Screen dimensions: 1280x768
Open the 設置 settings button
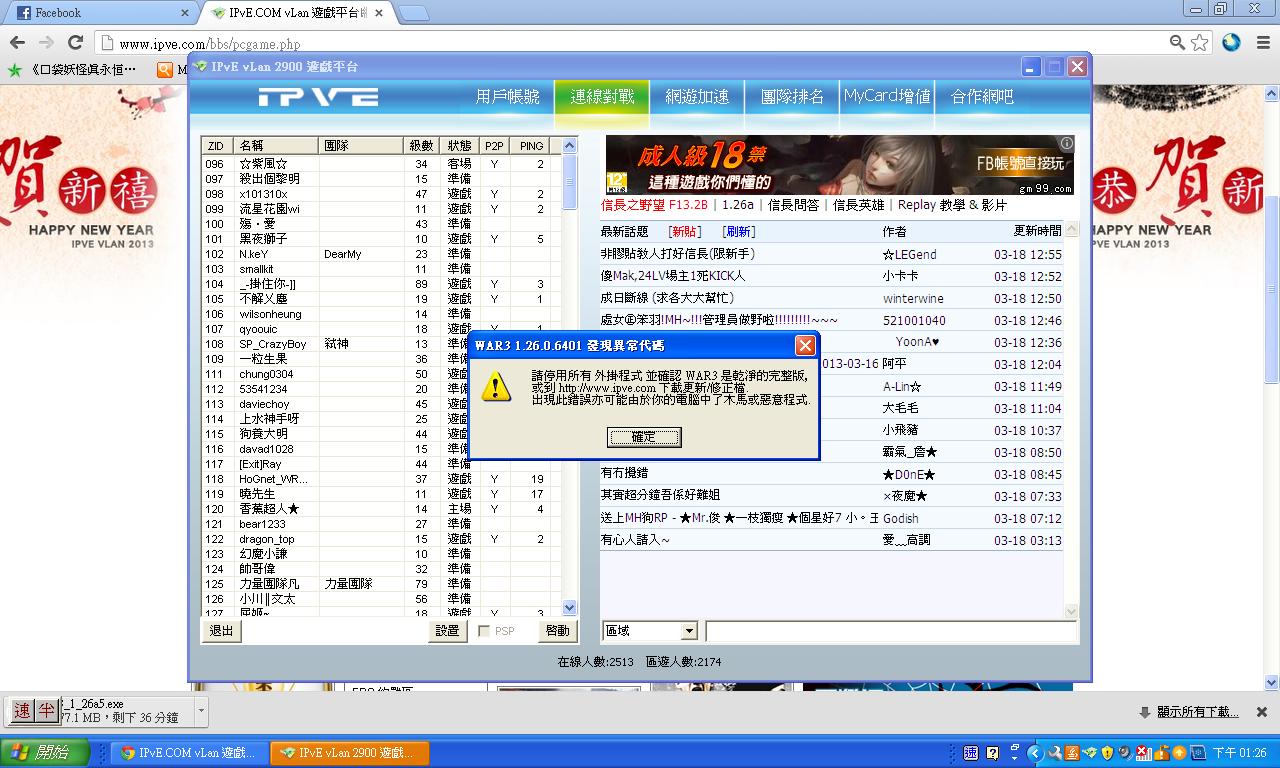pyautogui.click(x=447, y=631)
